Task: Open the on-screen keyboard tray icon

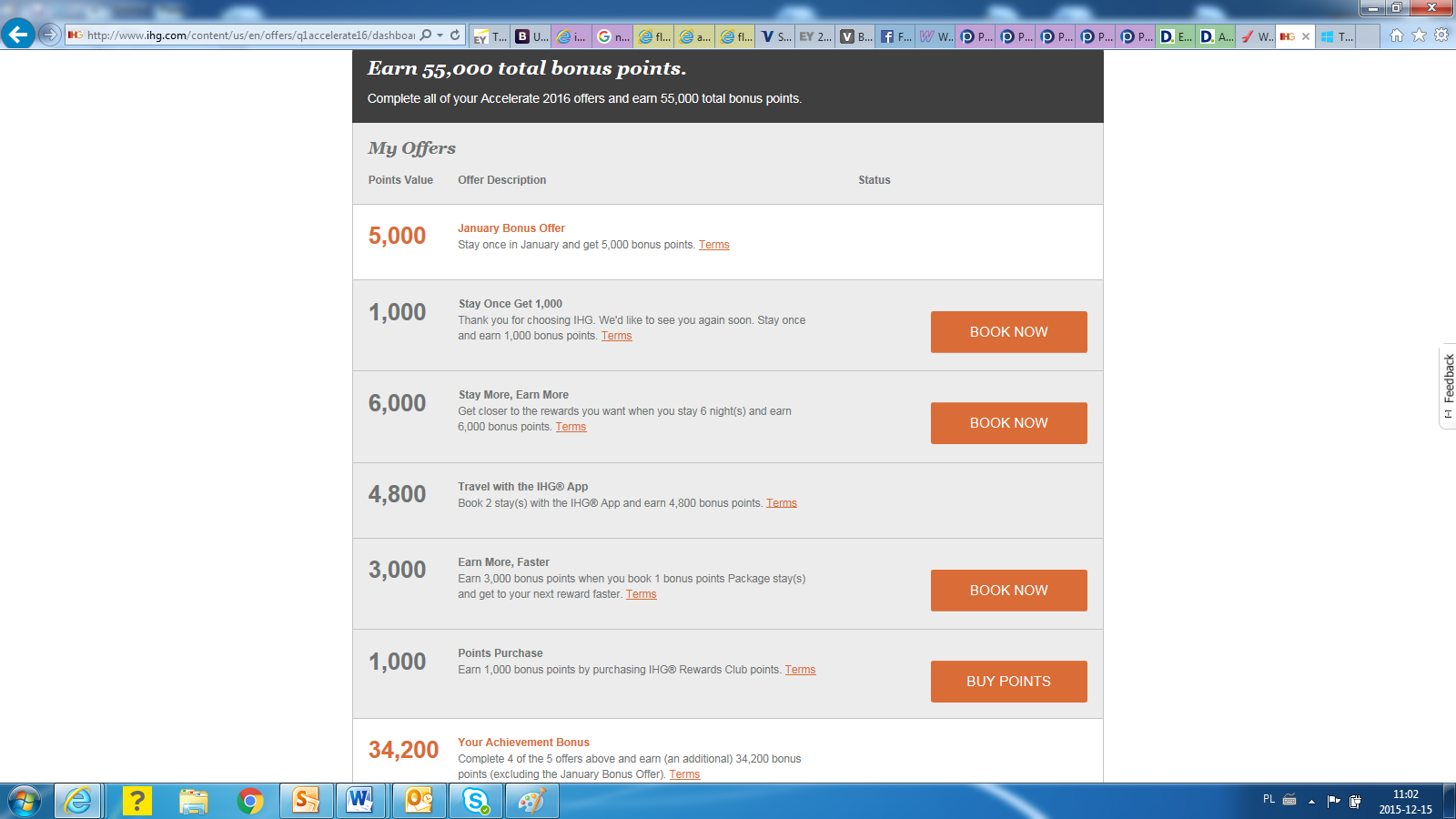Action: tap(1289, 800)
